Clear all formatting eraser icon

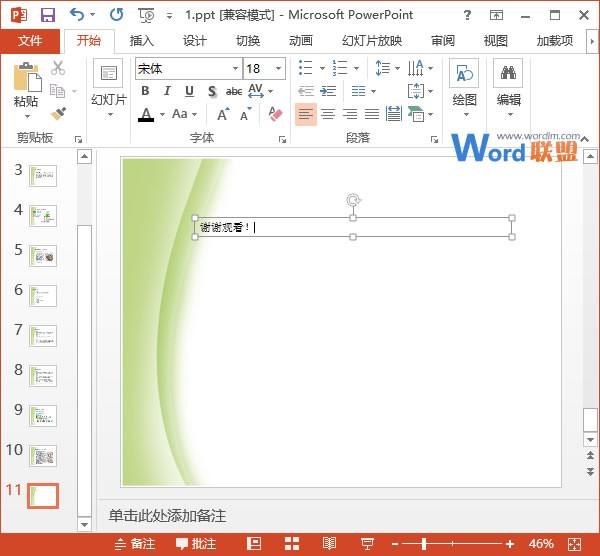275,114
